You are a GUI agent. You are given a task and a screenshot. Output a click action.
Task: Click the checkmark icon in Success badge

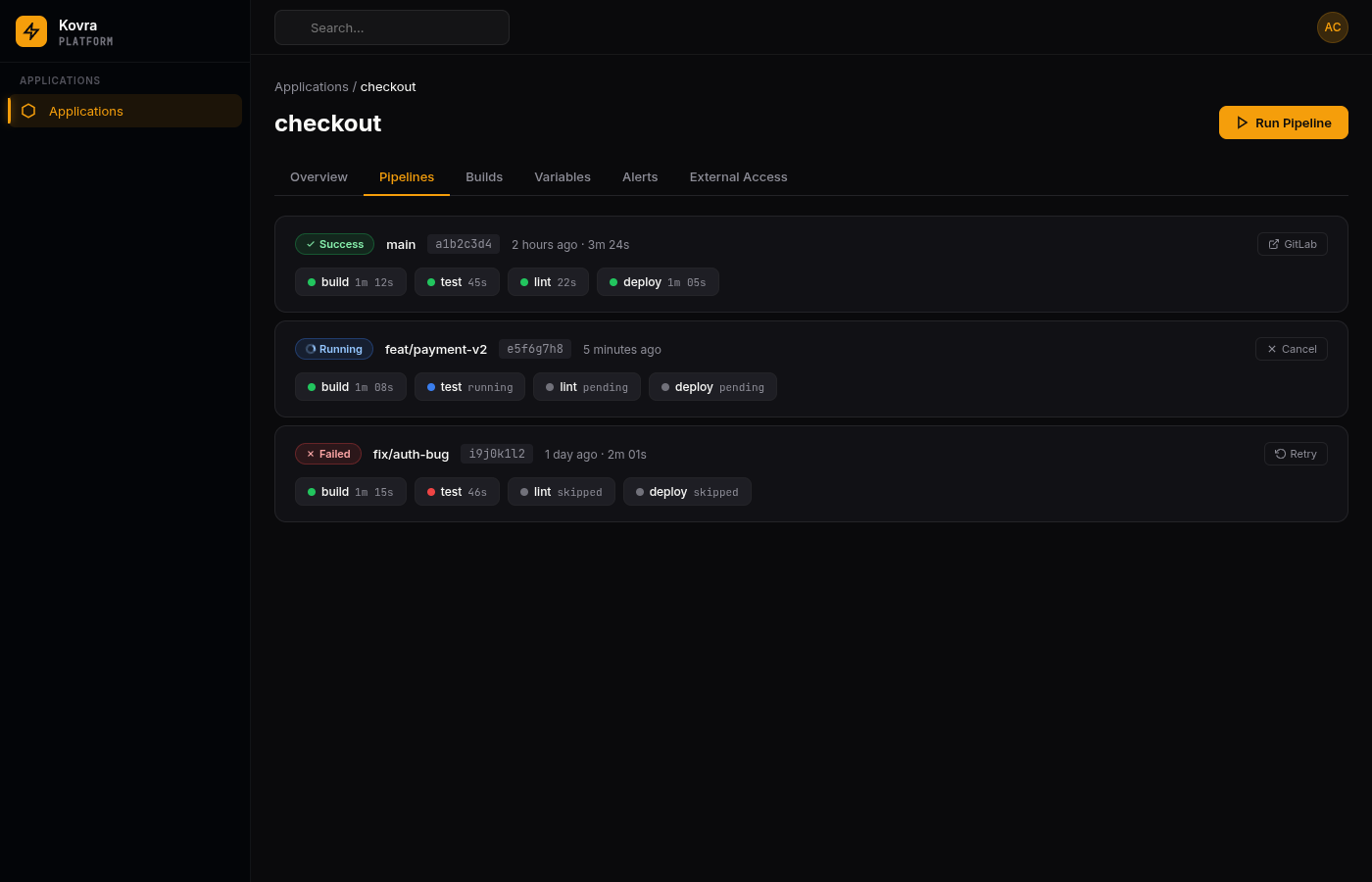pos(311,244)
